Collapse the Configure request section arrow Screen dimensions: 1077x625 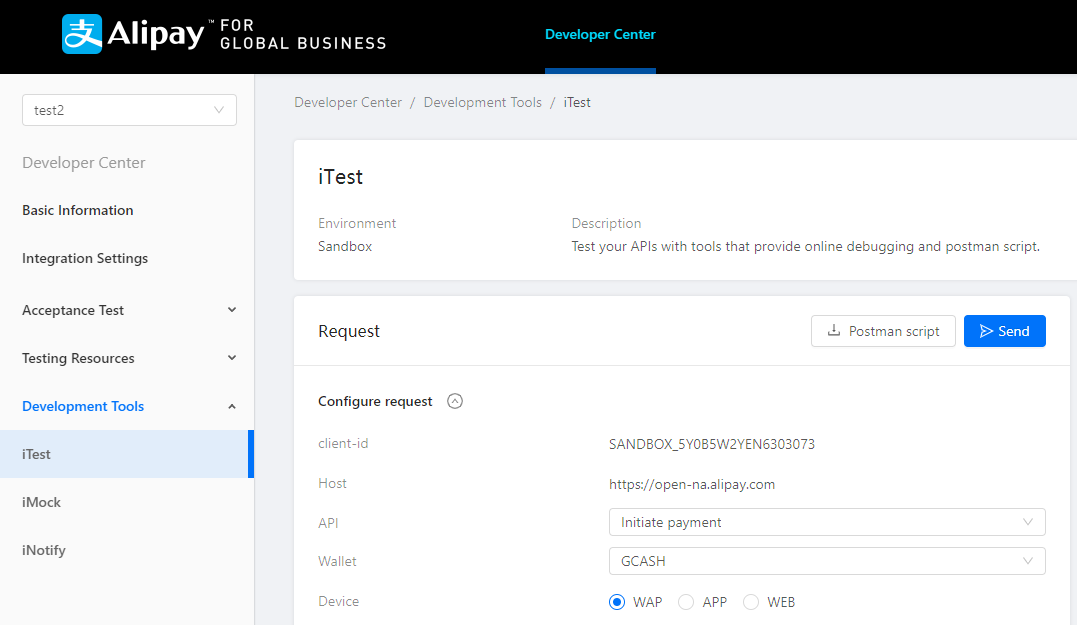tap(455, 401)
